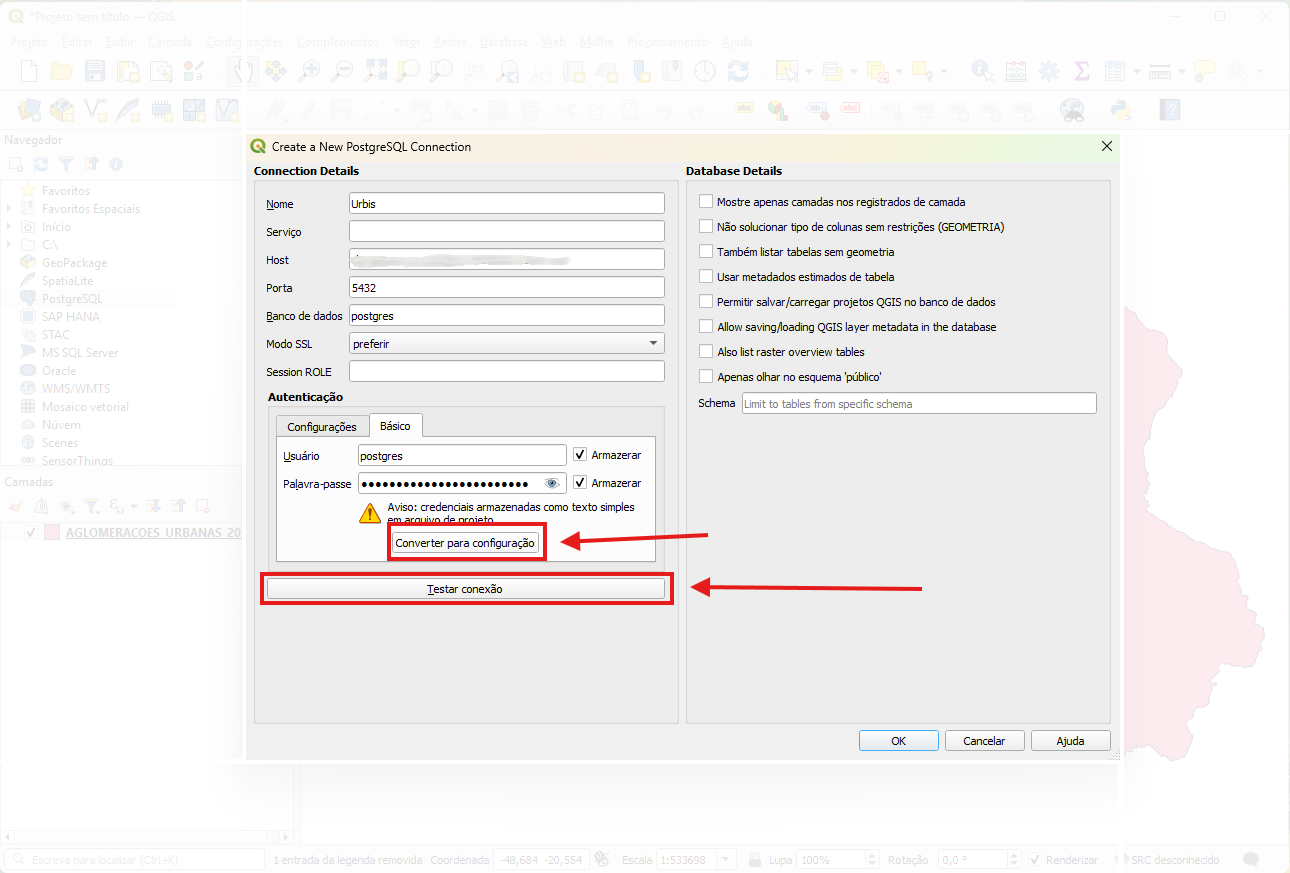Screen dimensions: 1290x873
Task: Click New Shapefile Layer V icon
Action: pos(95,109)
